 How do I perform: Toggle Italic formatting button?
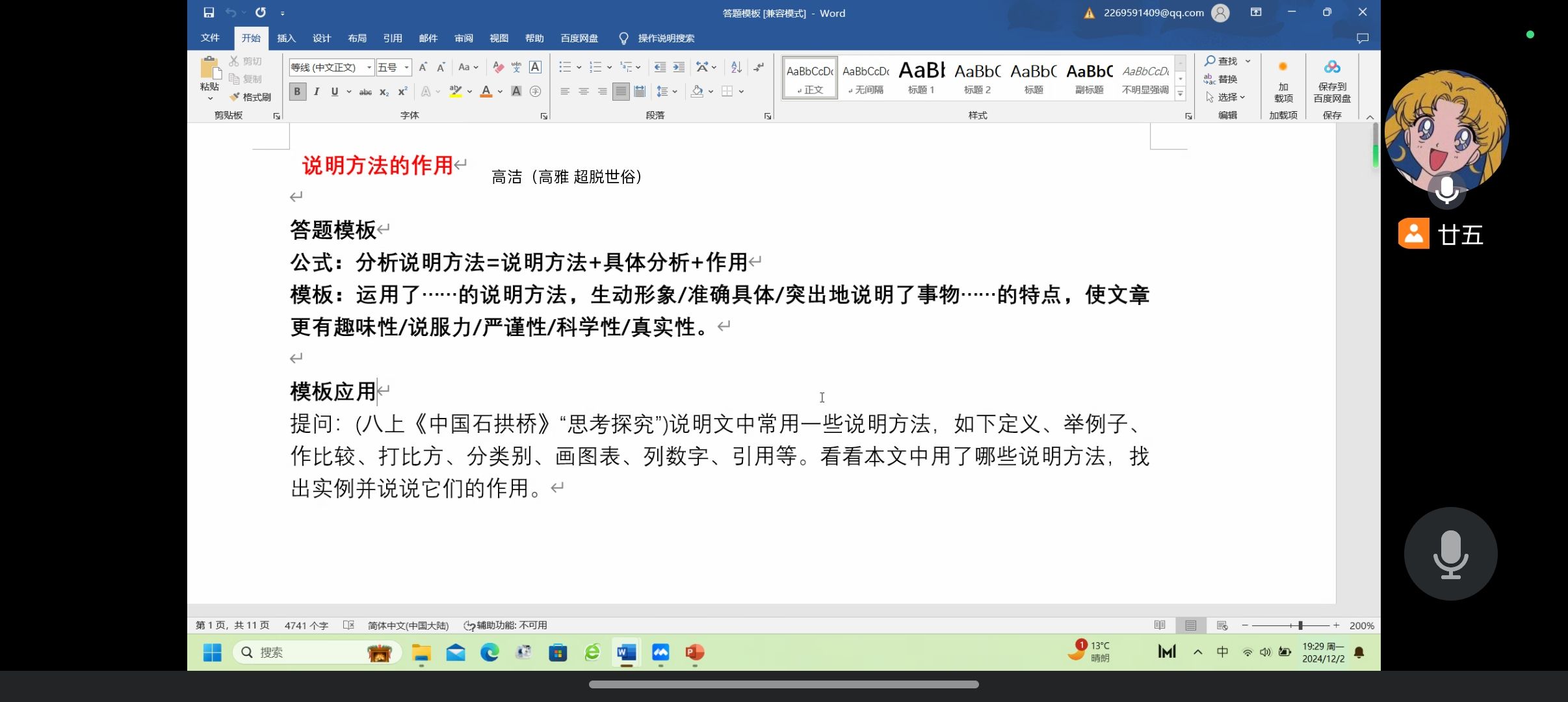point(316,92)
